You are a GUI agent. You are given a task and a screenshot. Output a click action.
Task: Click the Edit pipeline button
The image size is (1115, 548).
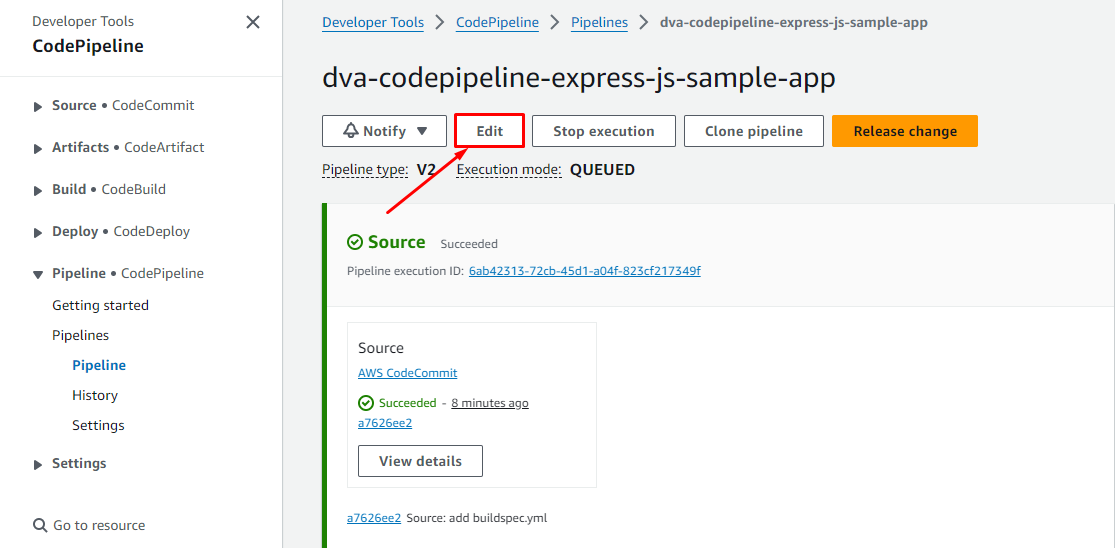click(x=489, y=131)
